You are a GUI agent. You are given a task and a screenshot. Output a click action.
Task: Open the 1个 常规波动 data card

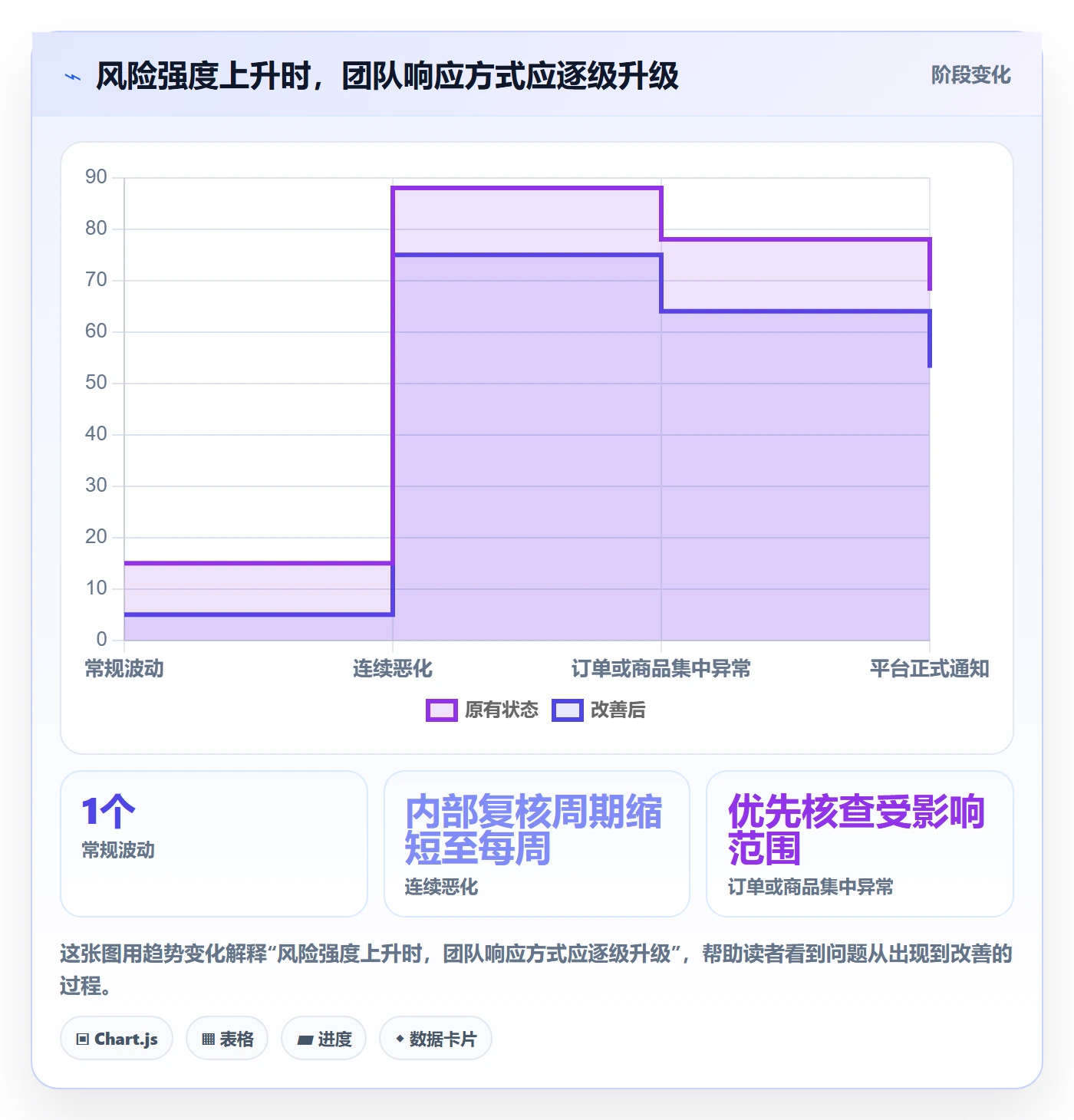click(x=214, y=844)
